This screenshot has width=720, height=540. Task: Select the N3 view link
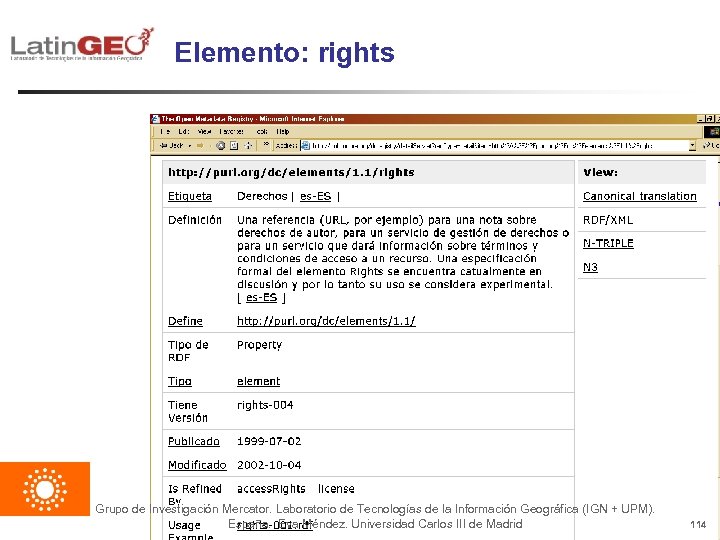click(590, 267)
